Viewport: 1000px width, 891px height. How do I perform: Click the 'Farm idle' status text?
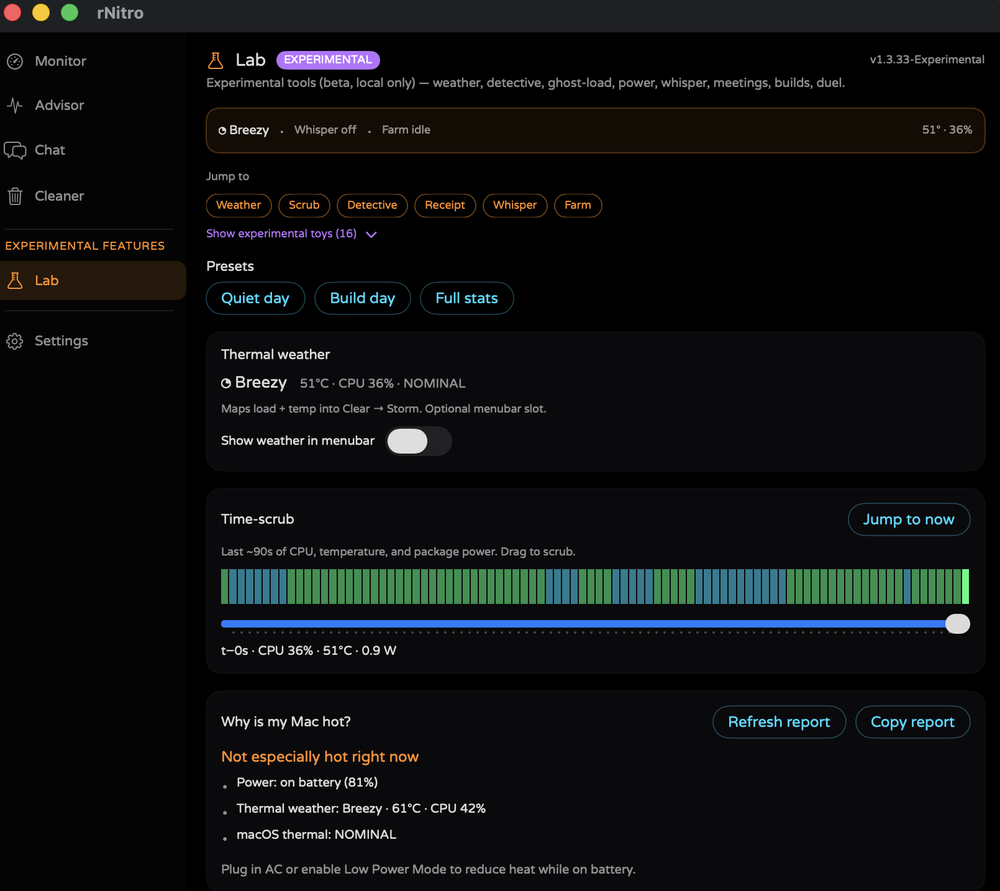(406, 130)
